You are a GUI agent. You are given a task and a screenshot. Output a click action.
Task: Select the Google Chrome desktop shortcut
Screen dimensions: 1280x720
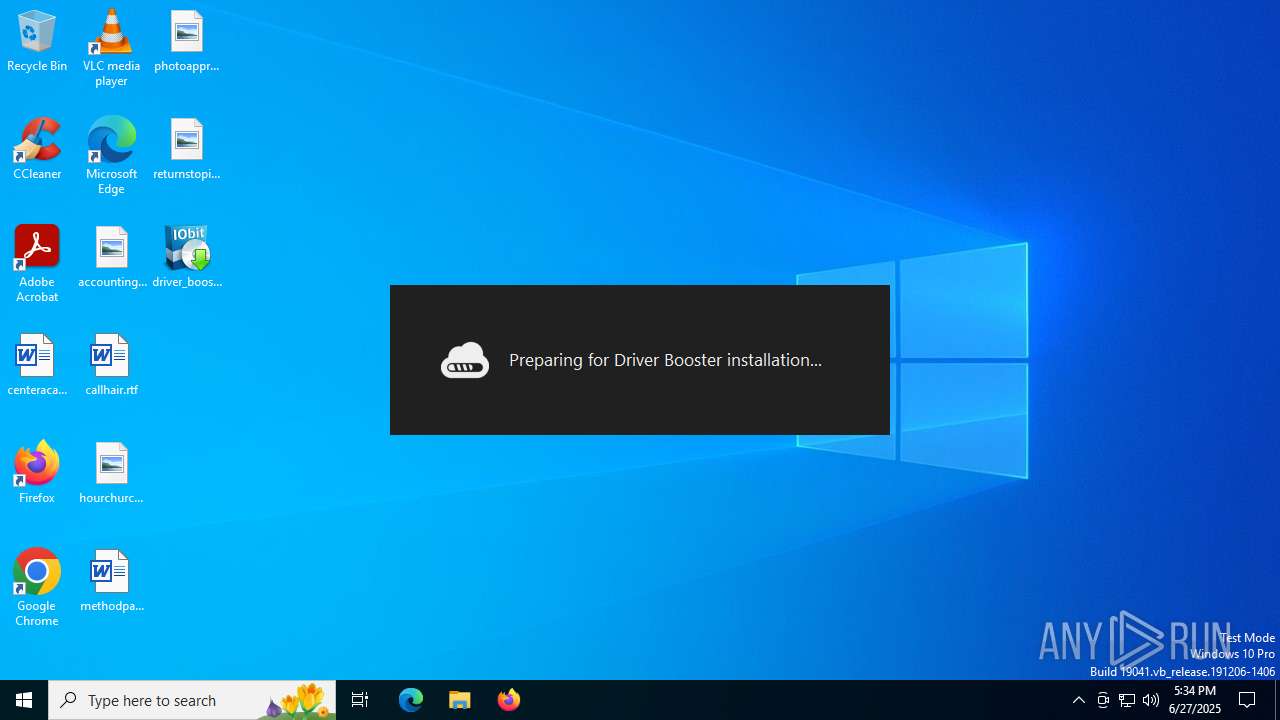37,588
